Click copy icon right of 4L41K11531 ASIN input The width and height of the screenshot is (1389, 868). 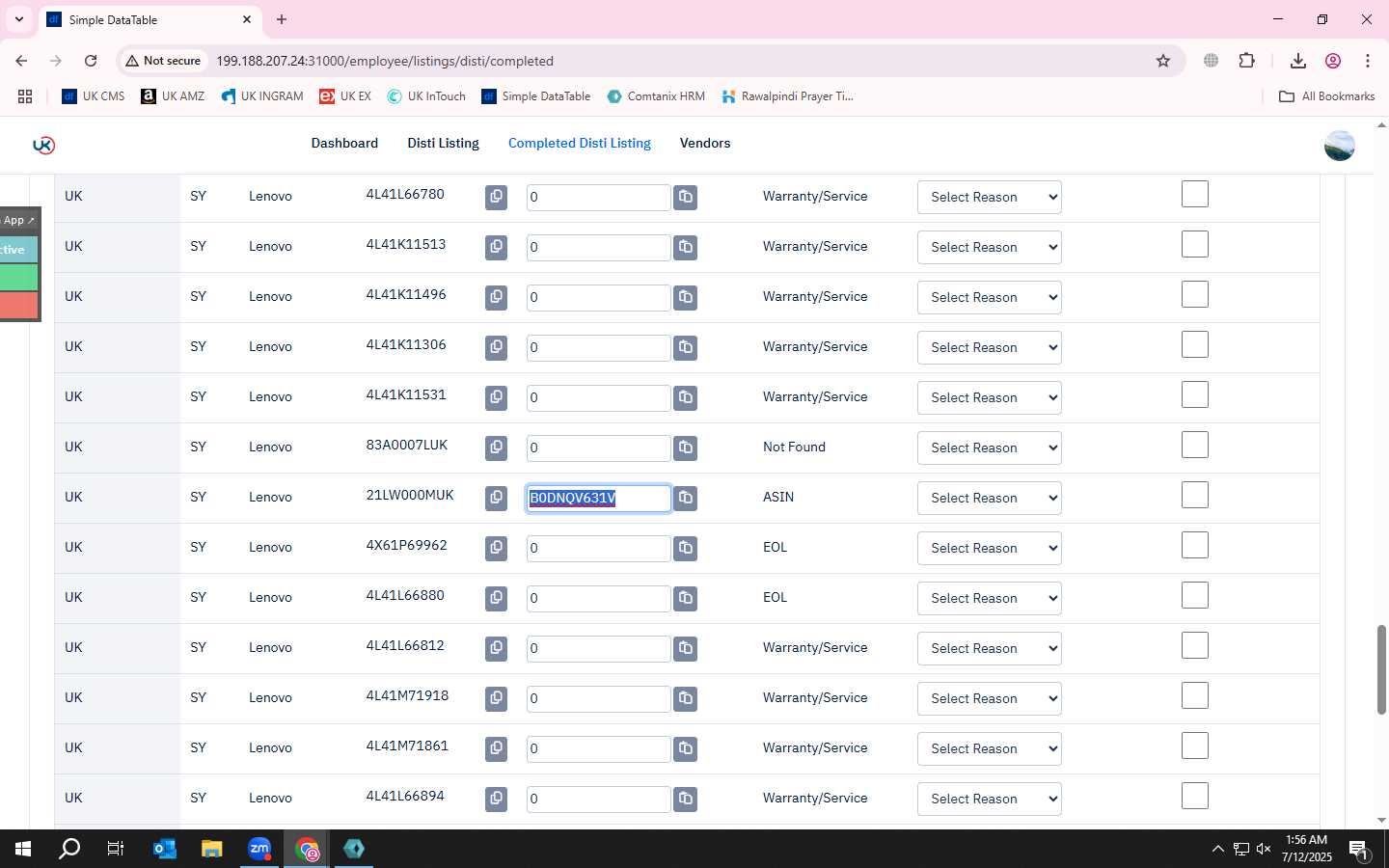[685, 397]
